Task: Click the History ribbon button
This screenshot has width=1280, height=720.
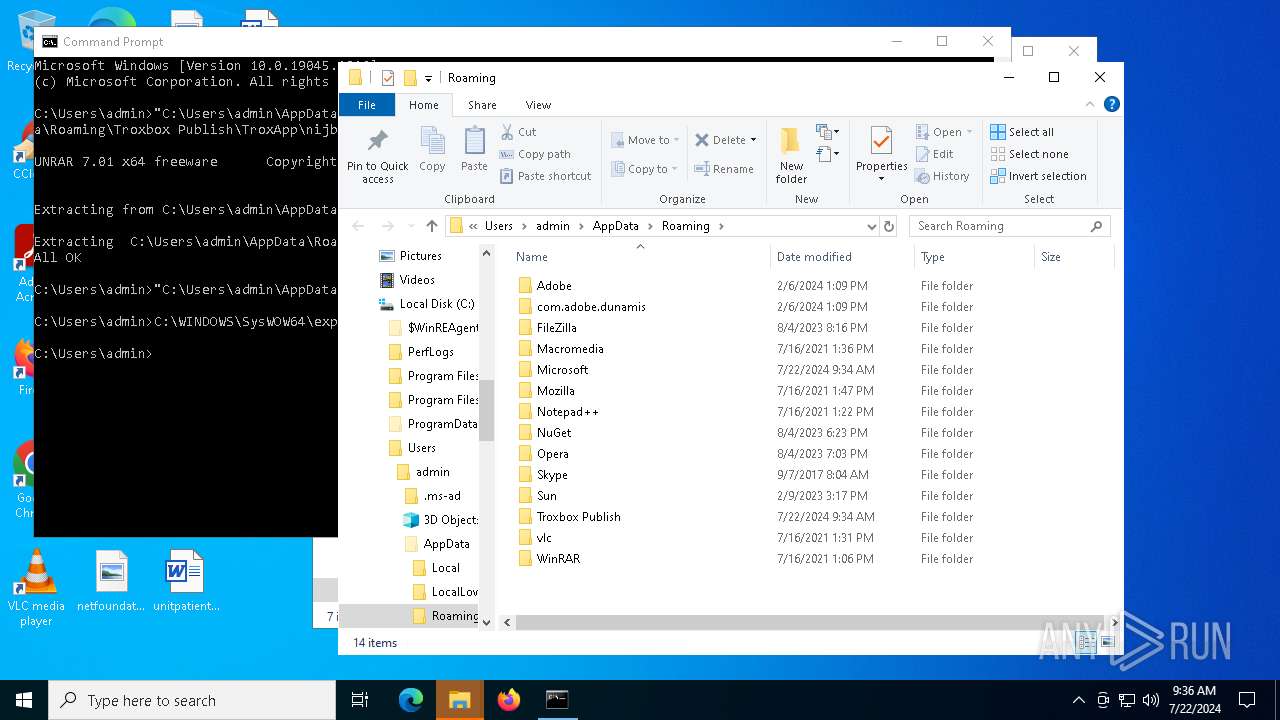Action: (x=942, y=176)
